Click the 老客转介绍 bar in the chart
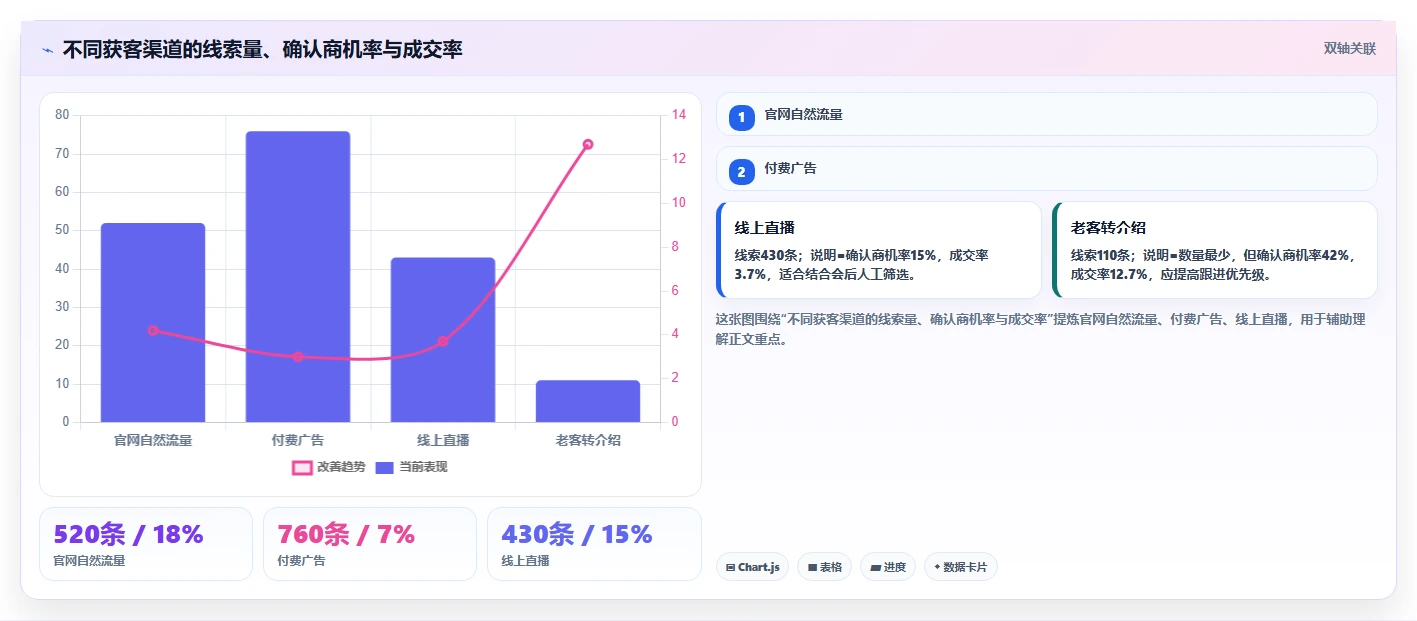1417x621 pixels. [588, 401]
